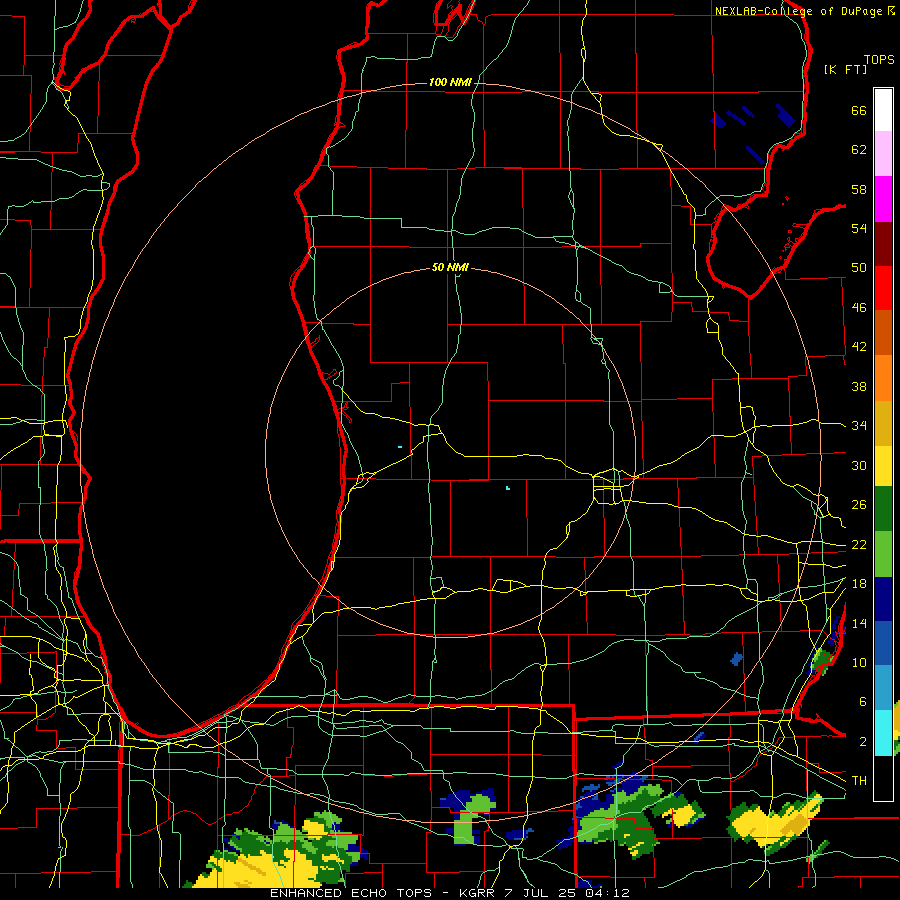Click the 18 legend value label
The image size is (900, 900).
[859, 584]
